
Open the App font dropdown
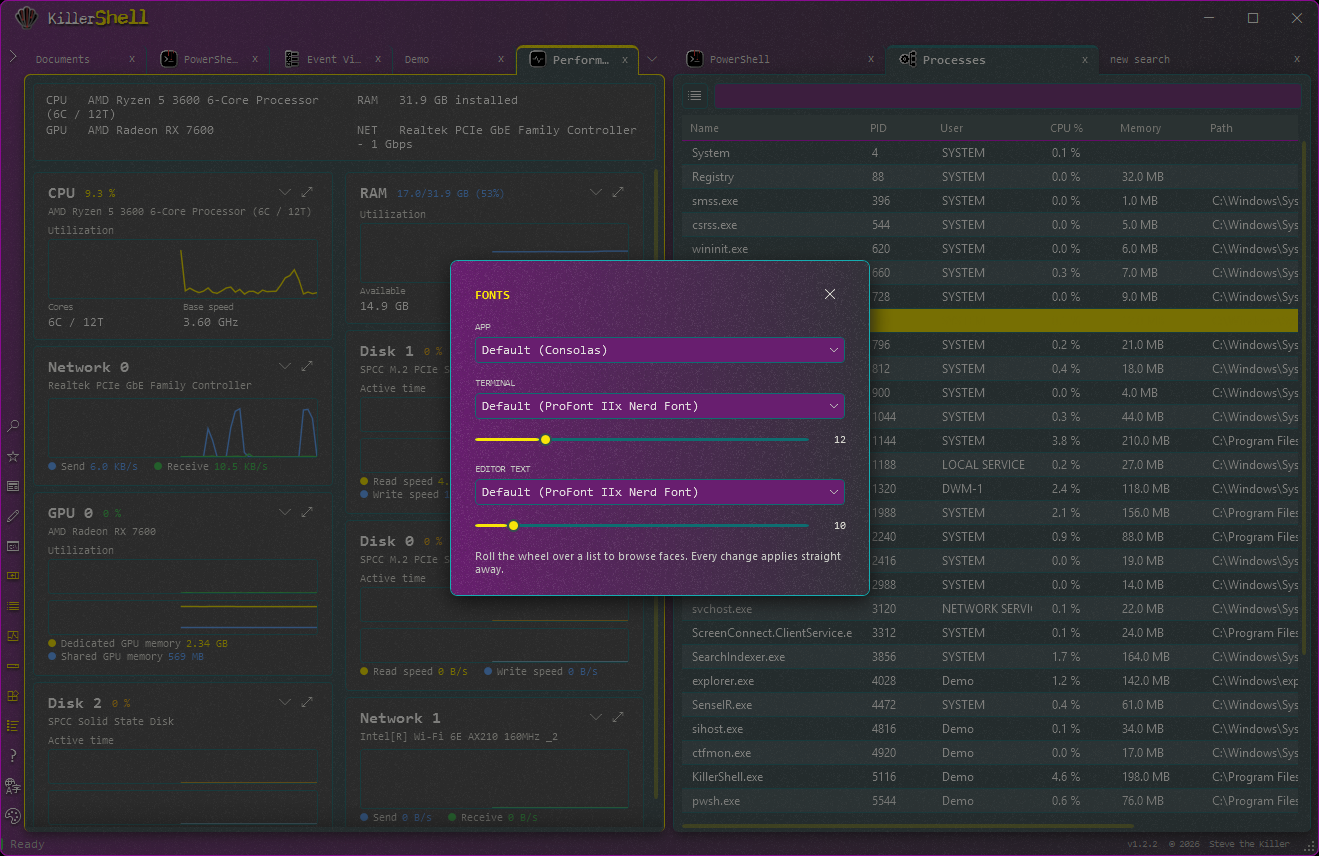(660, 350)
